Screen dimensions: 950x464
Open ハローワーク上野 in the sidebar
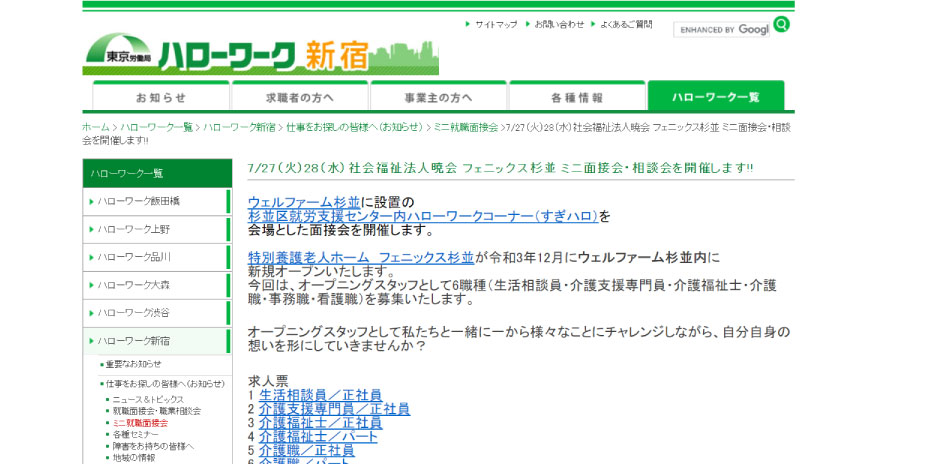(158, 229)
